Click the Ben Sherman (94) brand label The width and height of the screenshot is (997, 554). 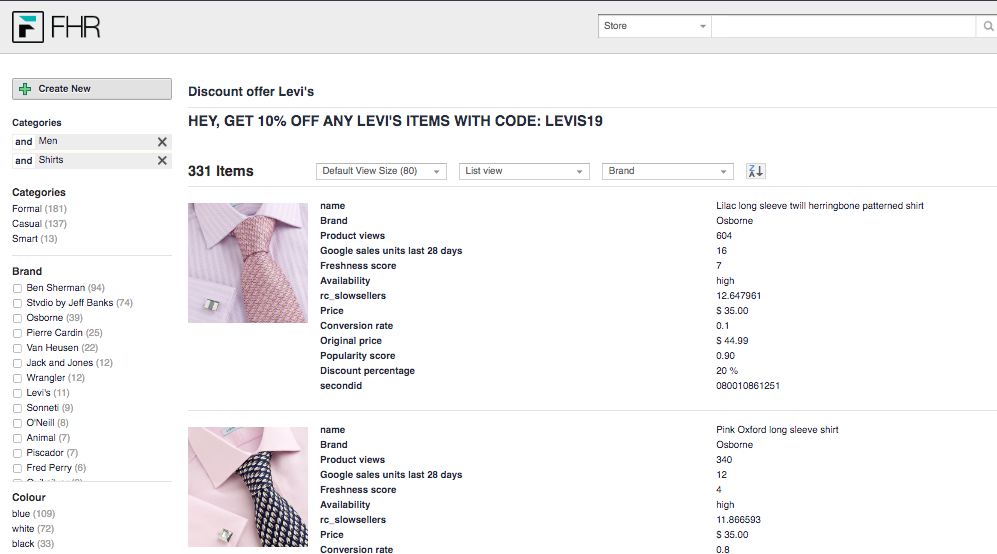click(x=65, y=288)
